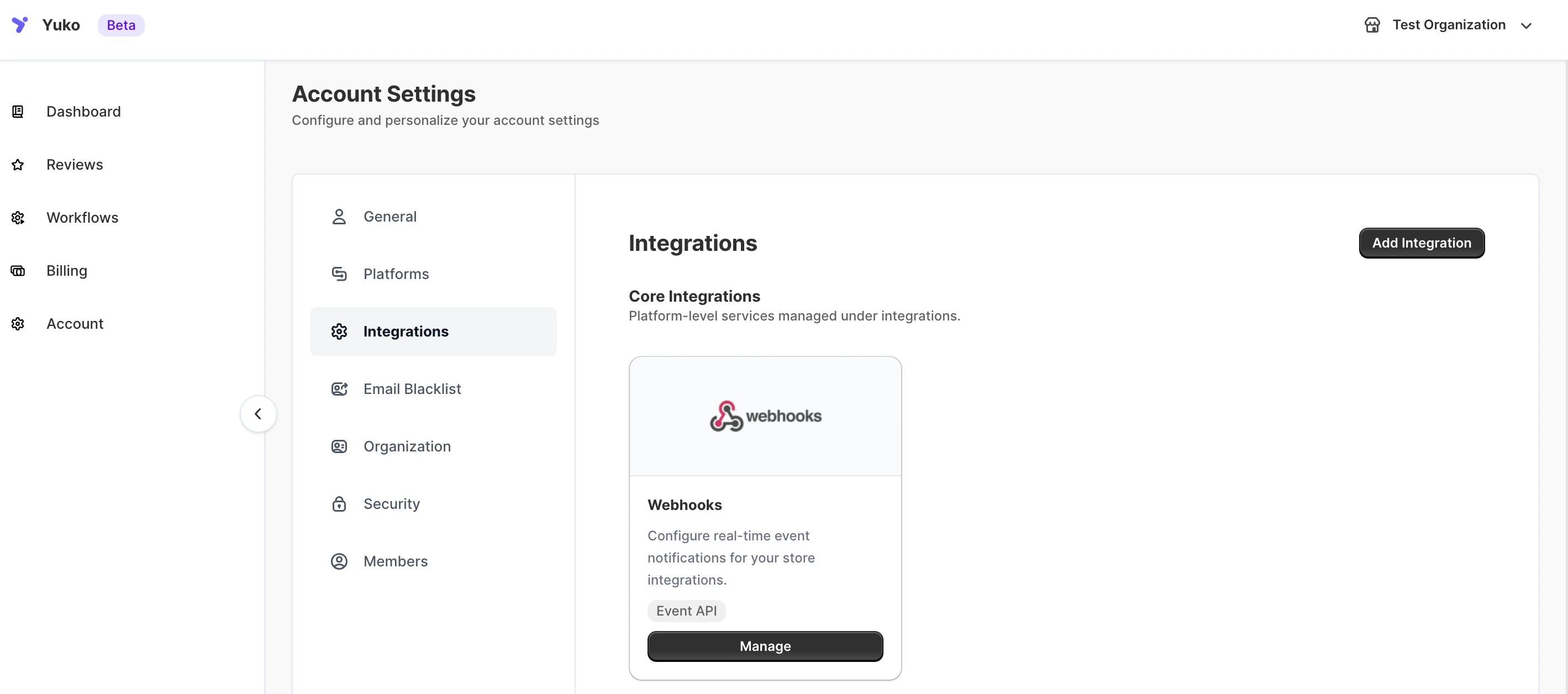Open the Members settings tab
The height and width of the screenshot is (694, 1568).
pos(433,561)
